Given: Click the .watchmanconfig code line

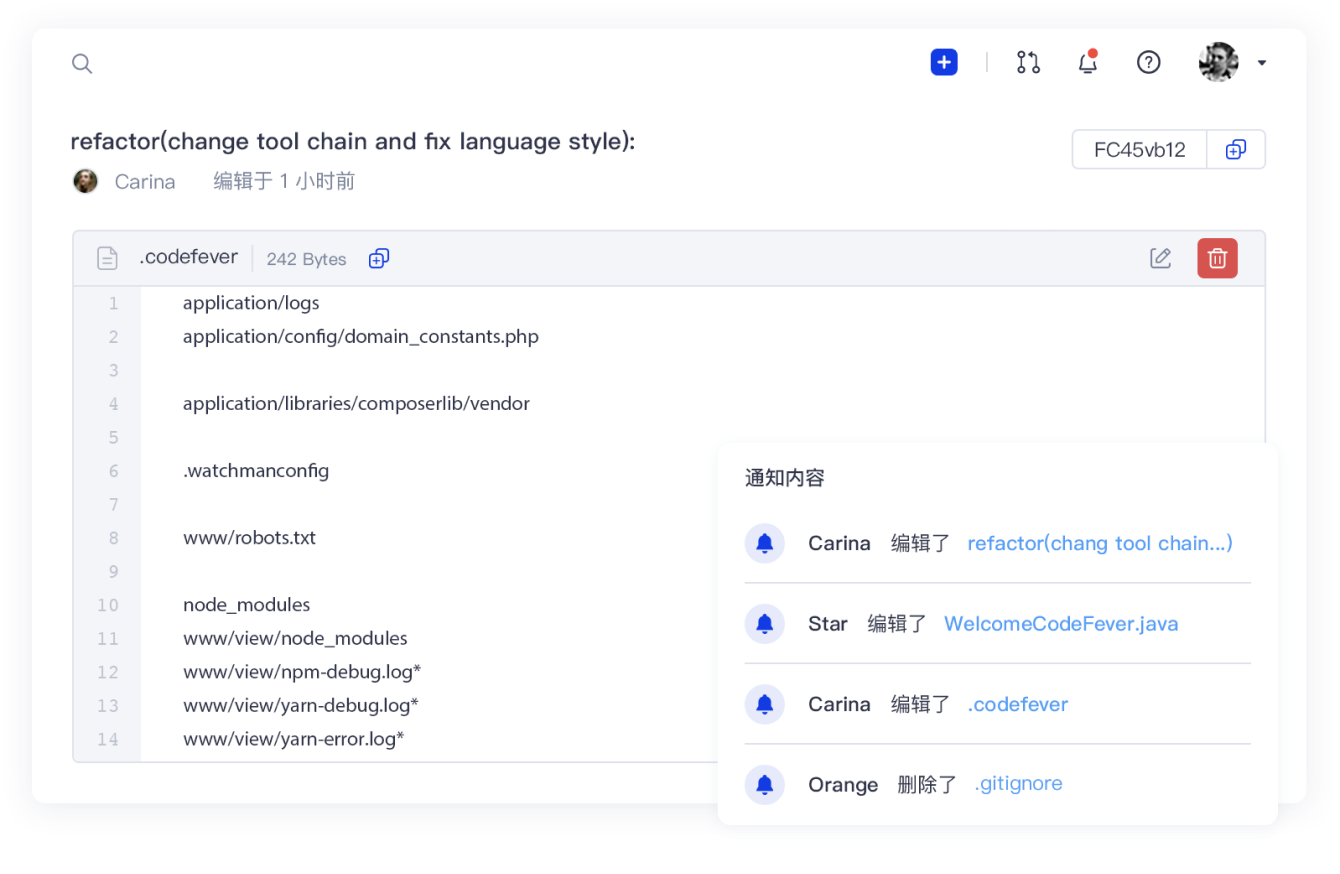Looking at the screenshot, I should [x=256, y=470].
